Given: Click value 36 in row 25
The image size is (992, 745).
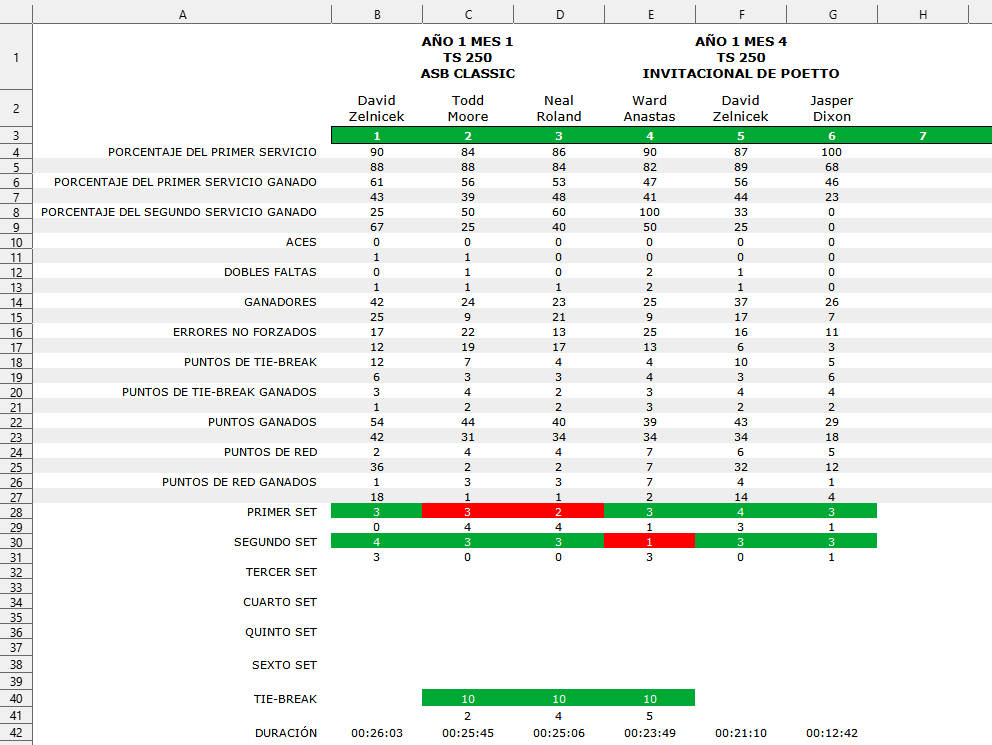Looking at the screenshot, I should pyautogui.click(x=377, y=467).
